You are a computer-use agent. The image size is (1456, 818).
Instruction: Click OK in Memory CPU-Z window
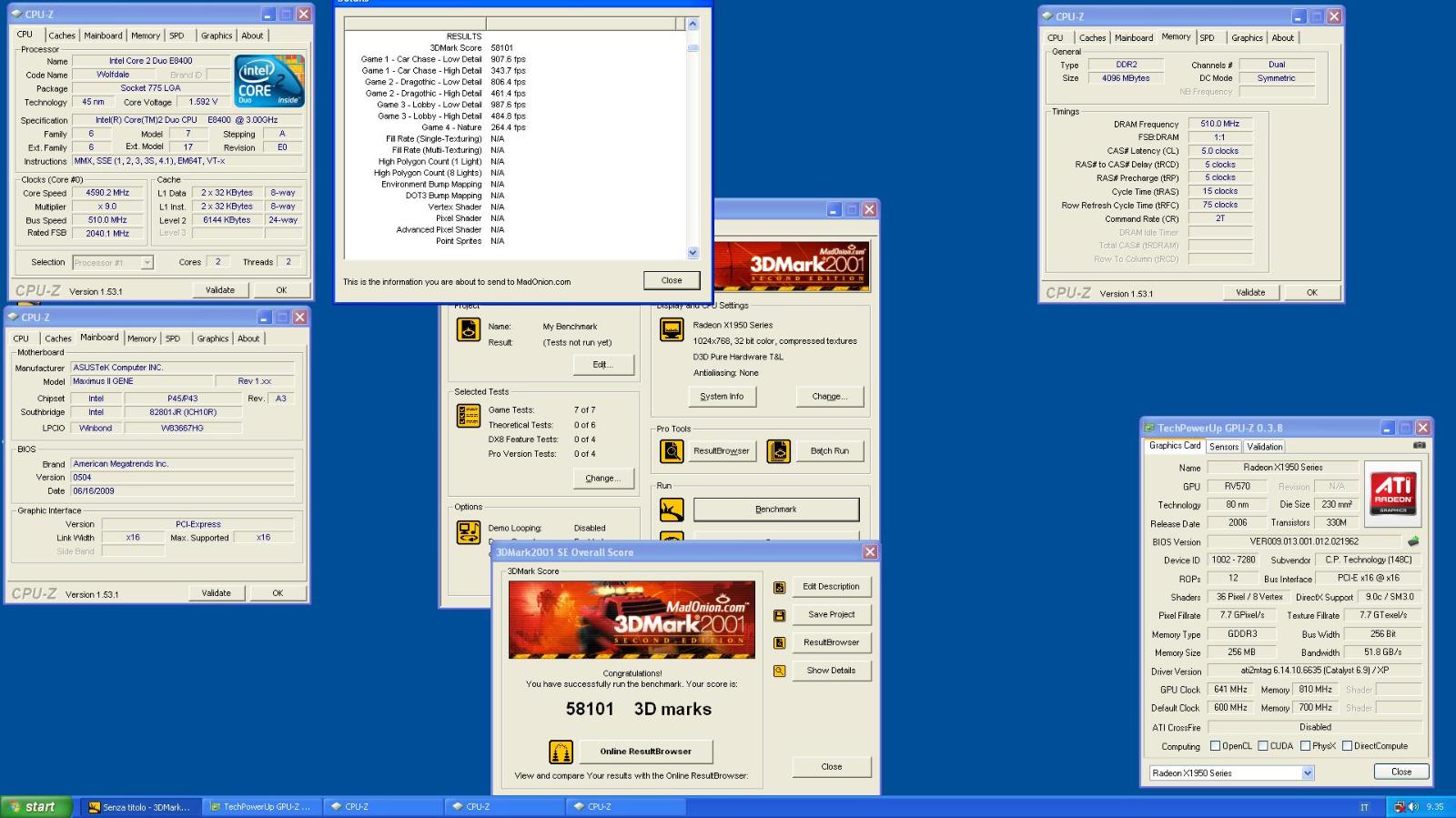point(1311,292)
